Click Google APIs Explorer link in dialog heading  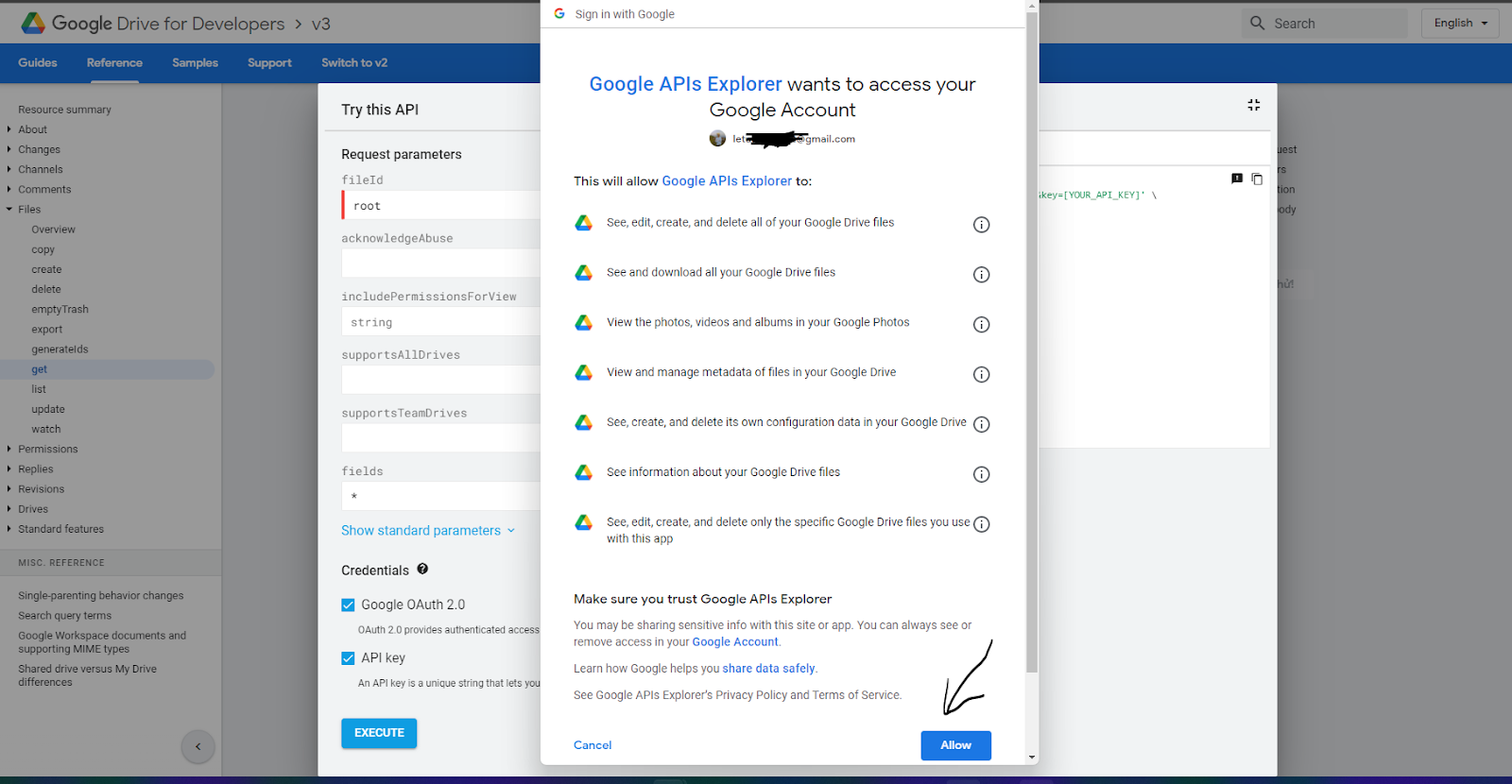[685, 84]
